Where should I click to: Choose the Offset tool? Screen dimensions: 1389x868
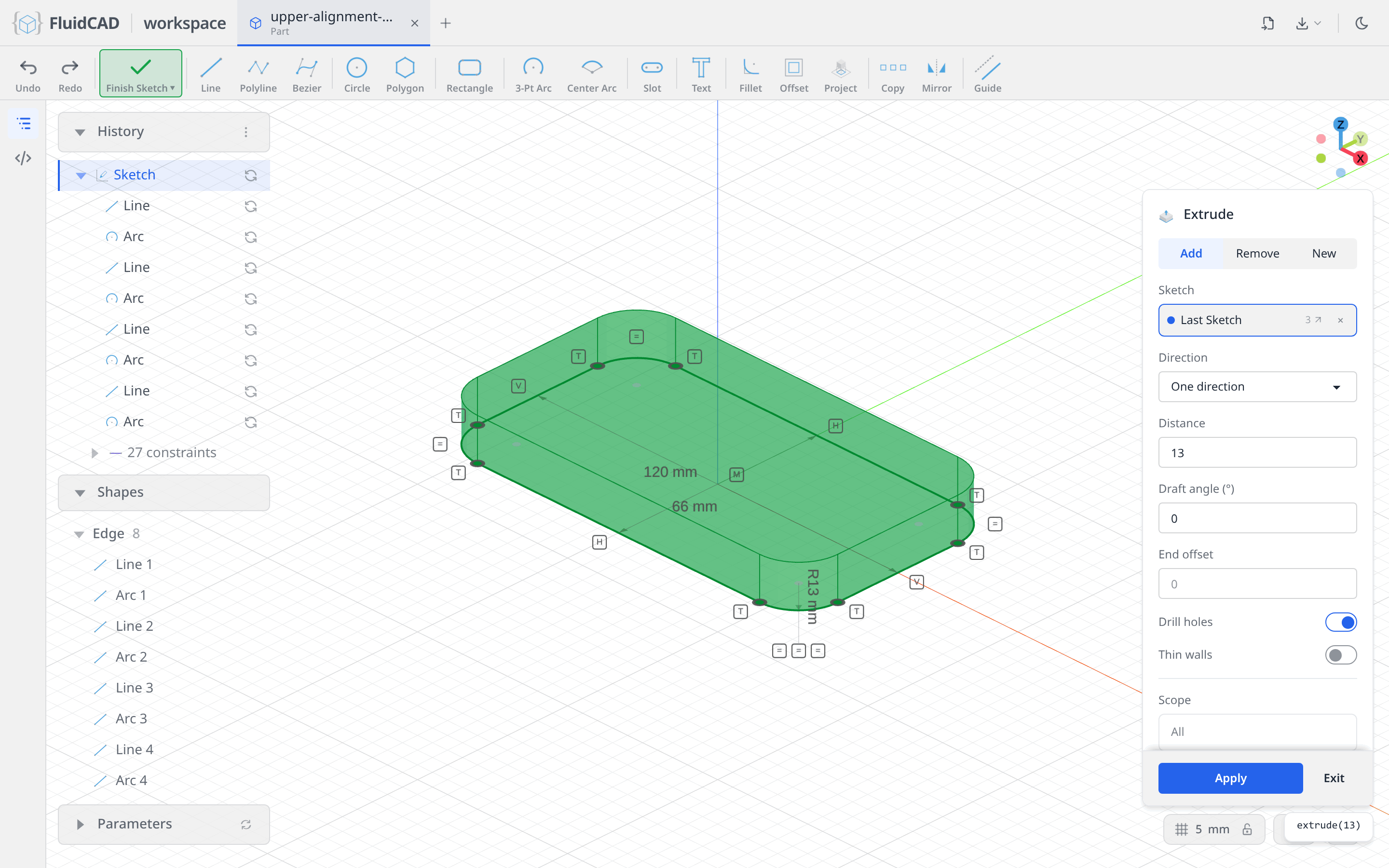[x=794, y=75]
